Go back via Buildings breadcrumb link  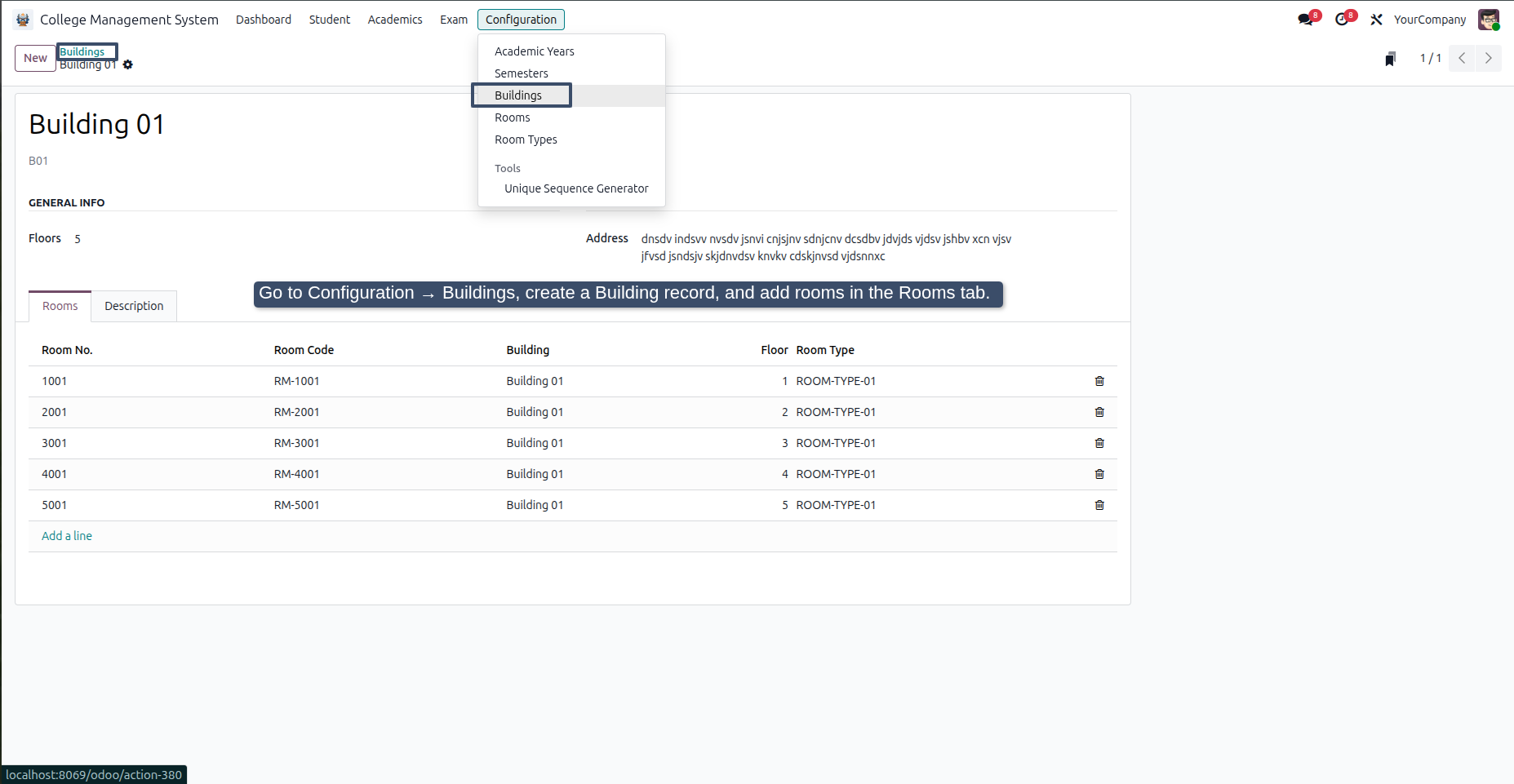[82, 51]
